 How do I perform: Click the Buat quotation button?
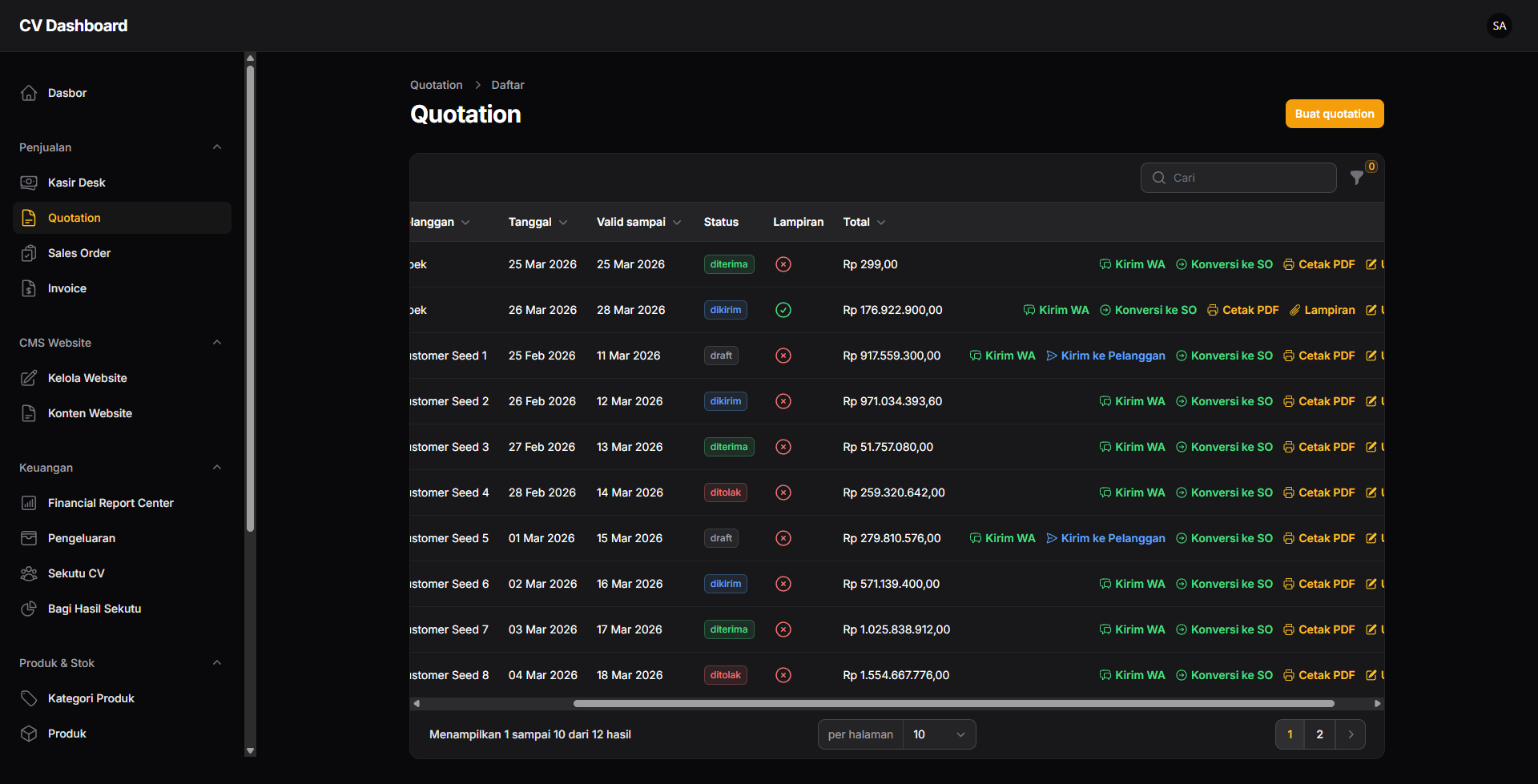tap(1334, 114)
